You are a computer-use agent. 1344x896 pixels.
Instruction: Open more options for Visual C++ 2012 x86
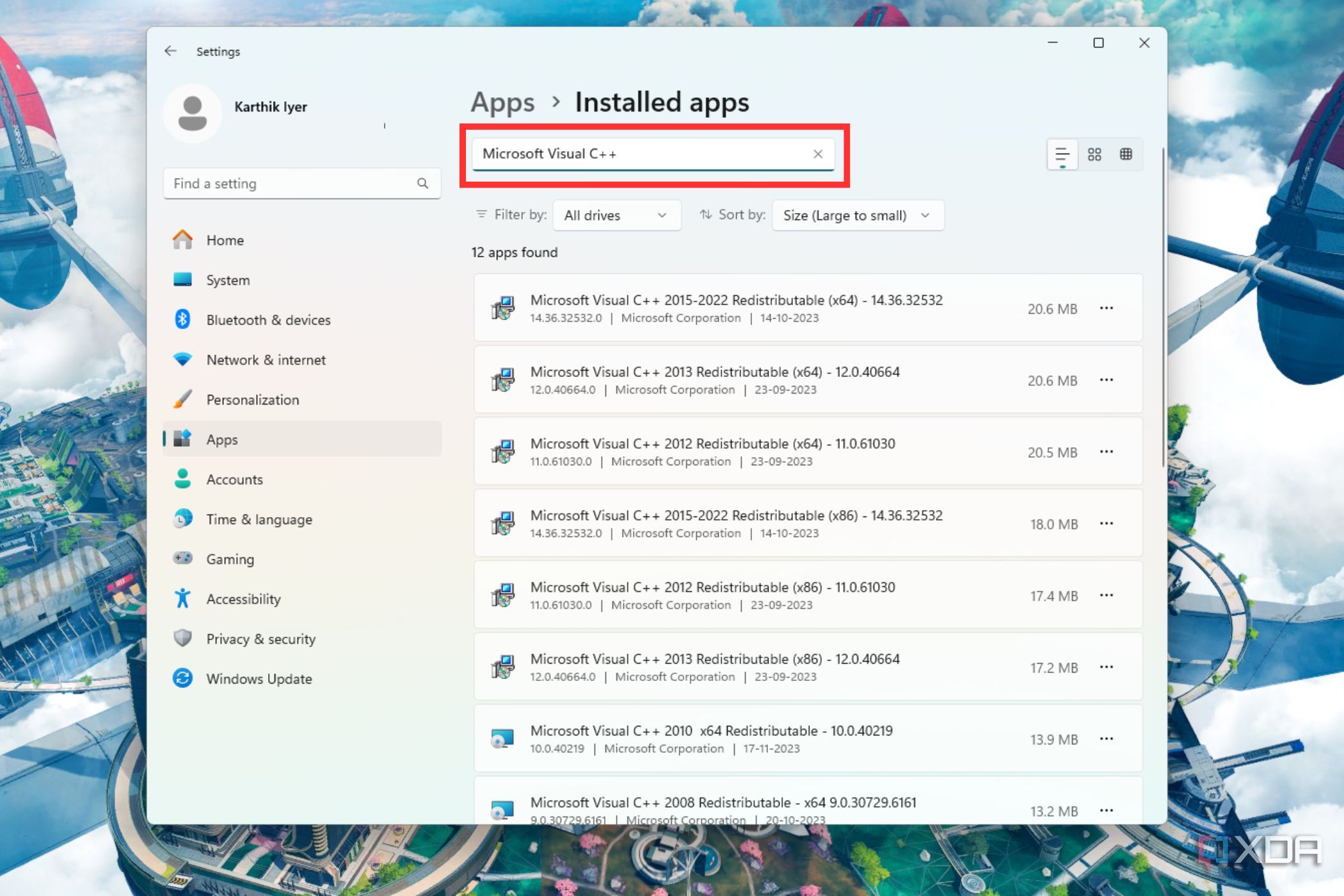1106,595
